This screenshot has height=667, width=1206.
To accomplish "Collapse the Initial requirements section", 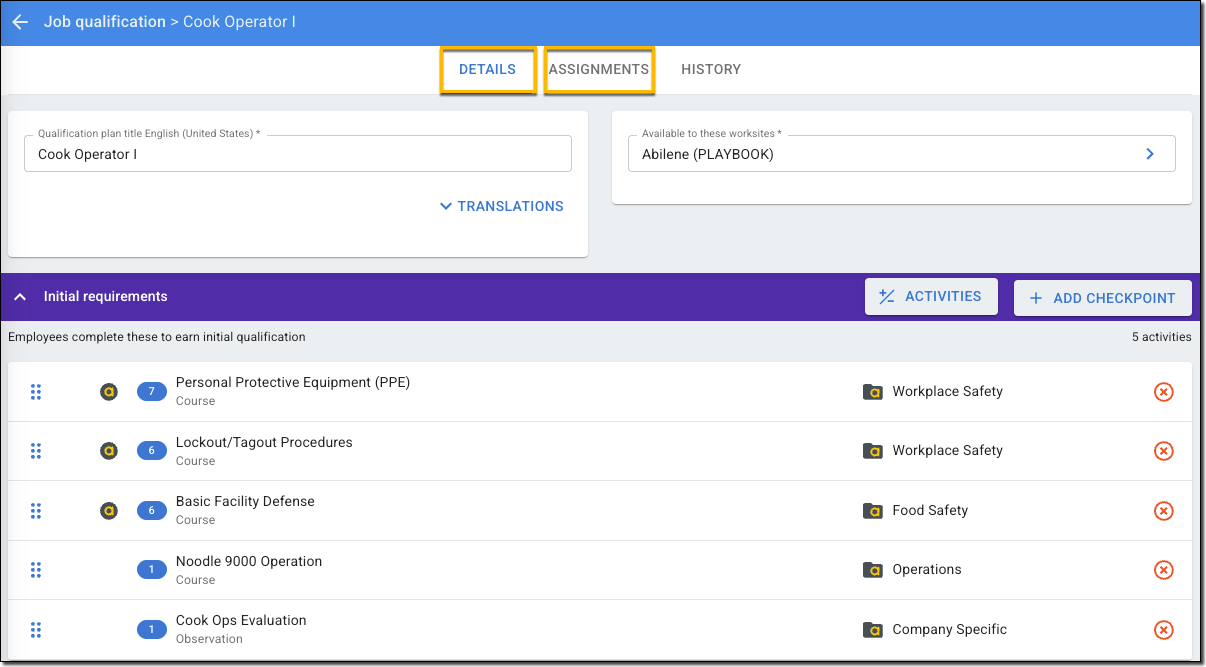I will coord(20,297).
